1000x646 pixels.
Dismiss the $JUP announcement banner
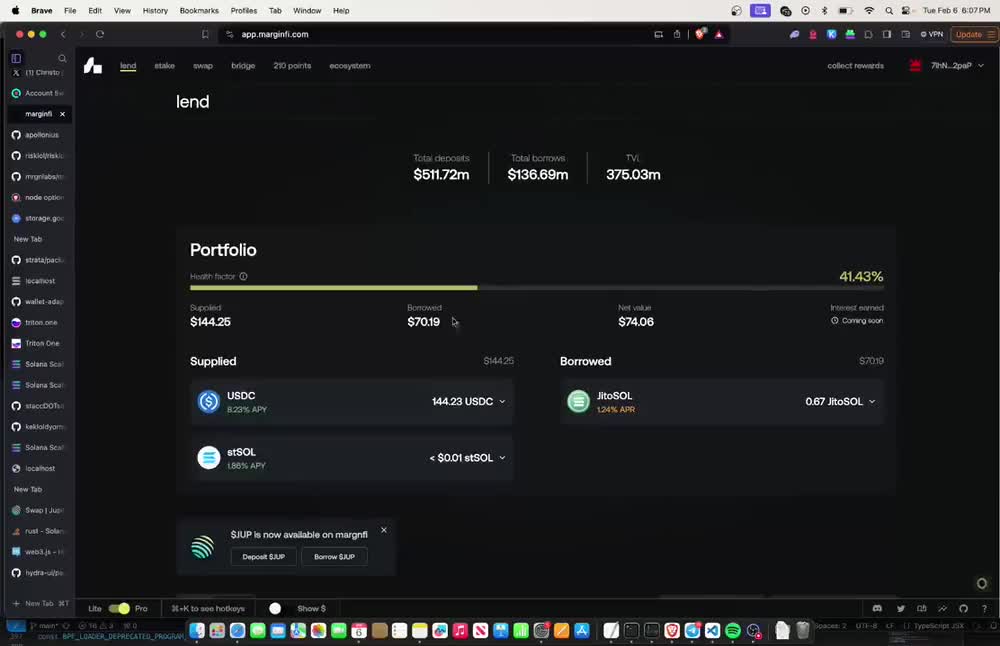tap(384, 530)
